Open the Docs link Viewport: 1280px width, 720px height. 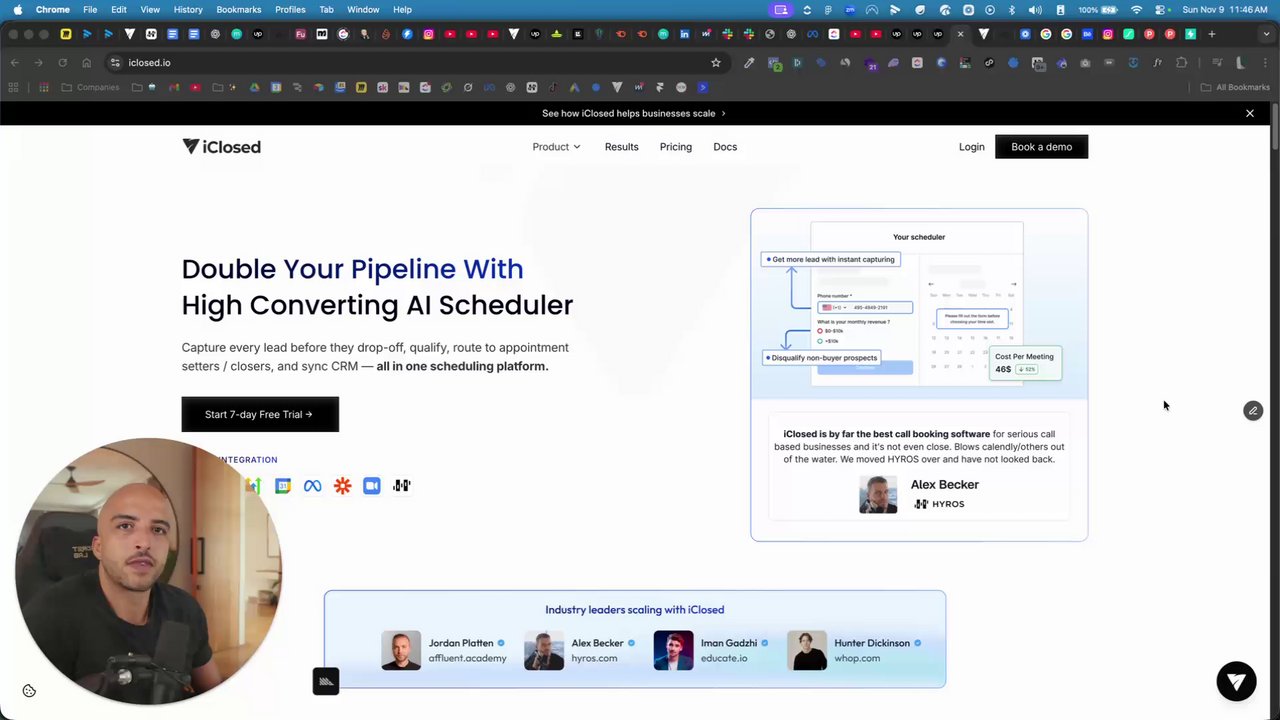[x=725, y=147]
